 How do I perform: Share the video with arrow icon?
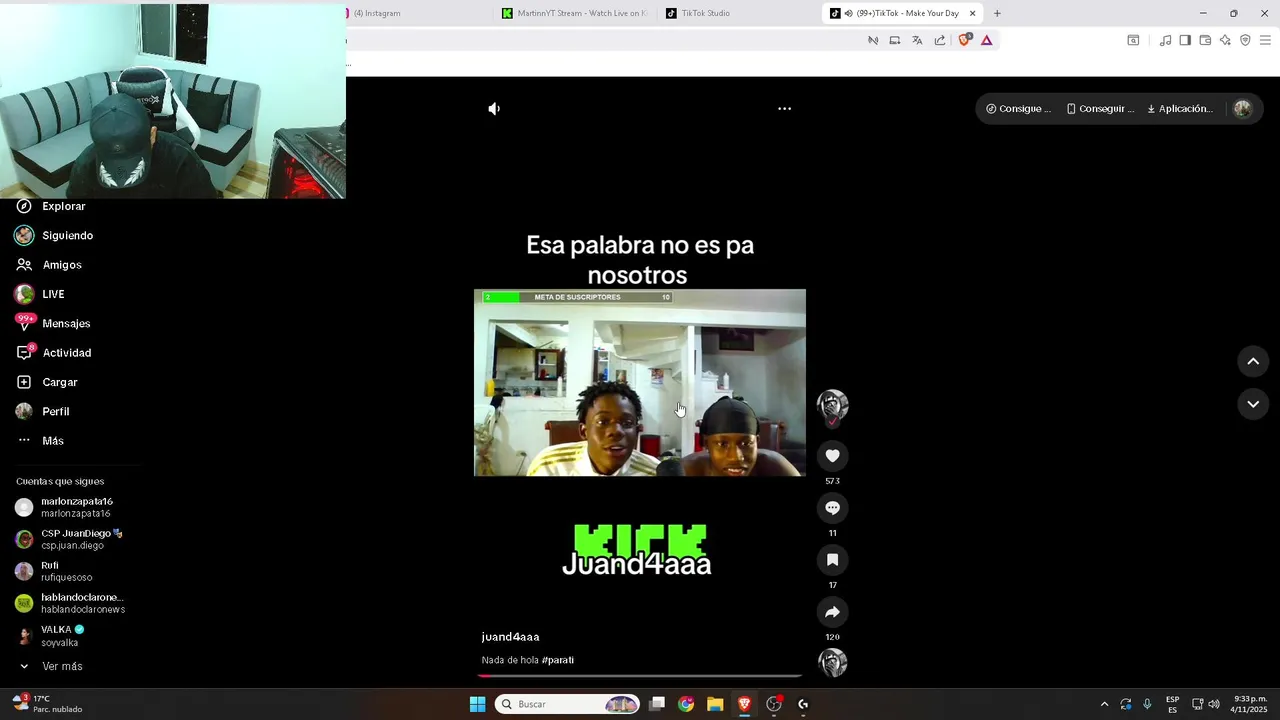(832, 612)
